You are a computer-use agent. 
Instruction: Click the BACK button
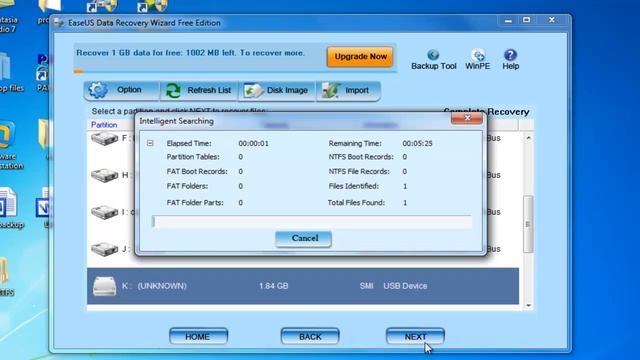tap(310, 336)
